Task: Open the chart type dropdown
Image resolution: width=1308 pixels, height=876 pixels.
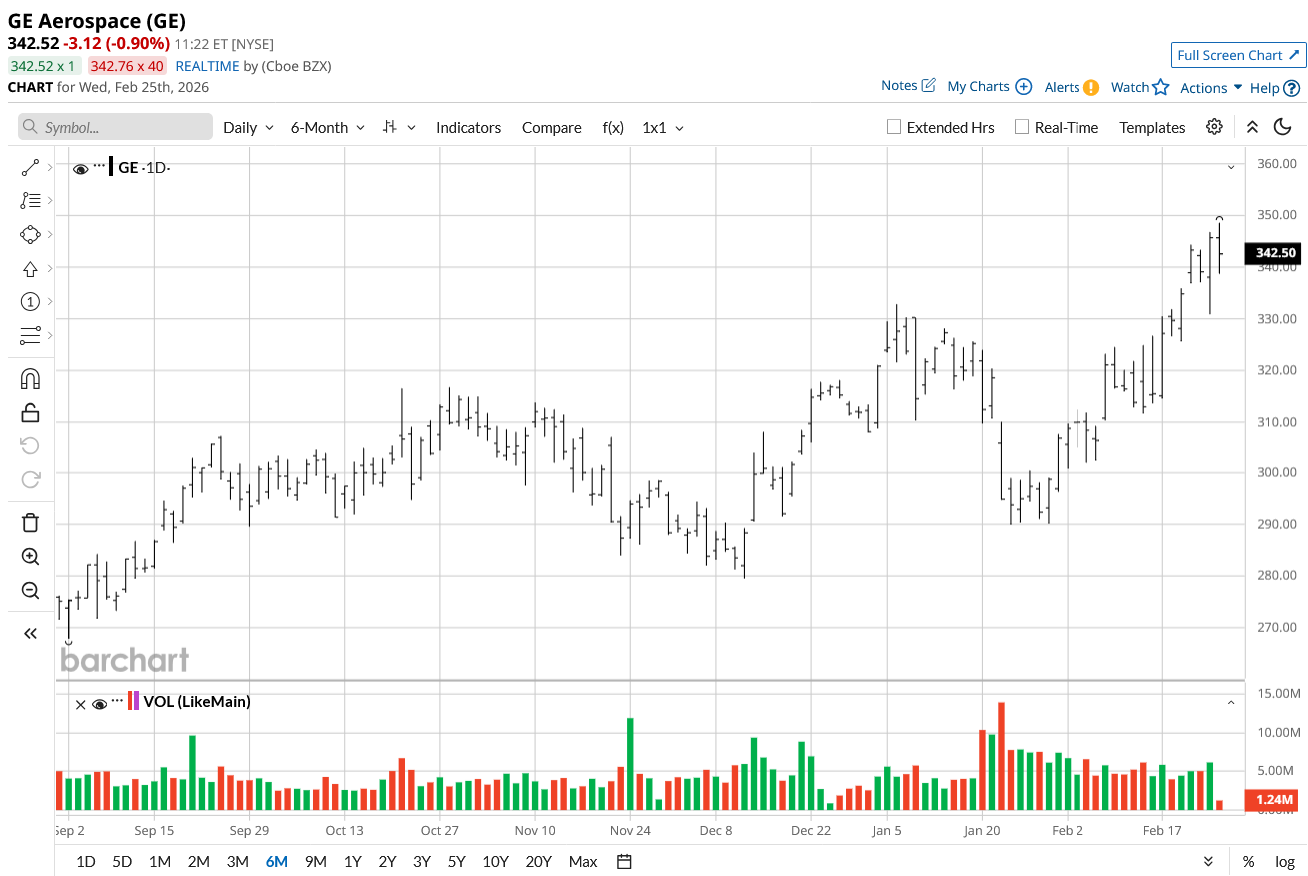Action: point(399,127)
